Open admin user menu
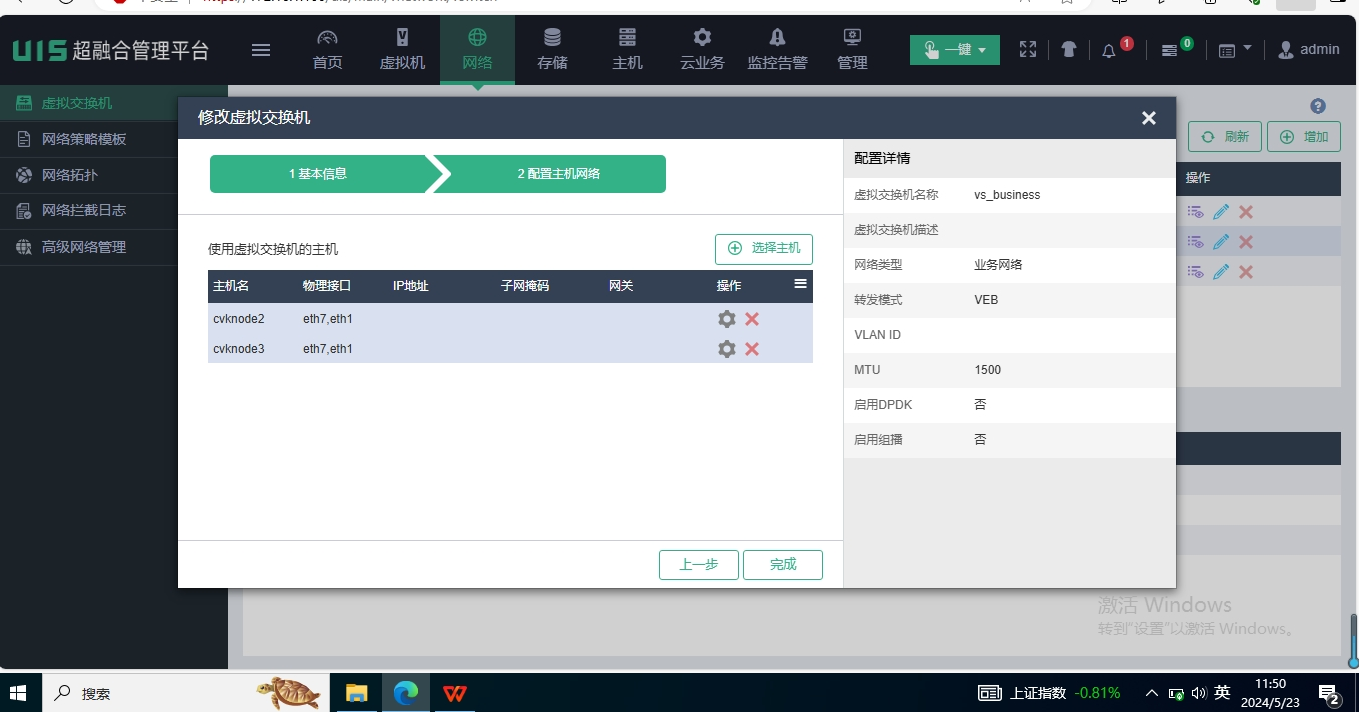Screen dimensions: 1359x712 [x=1309, y=49]
